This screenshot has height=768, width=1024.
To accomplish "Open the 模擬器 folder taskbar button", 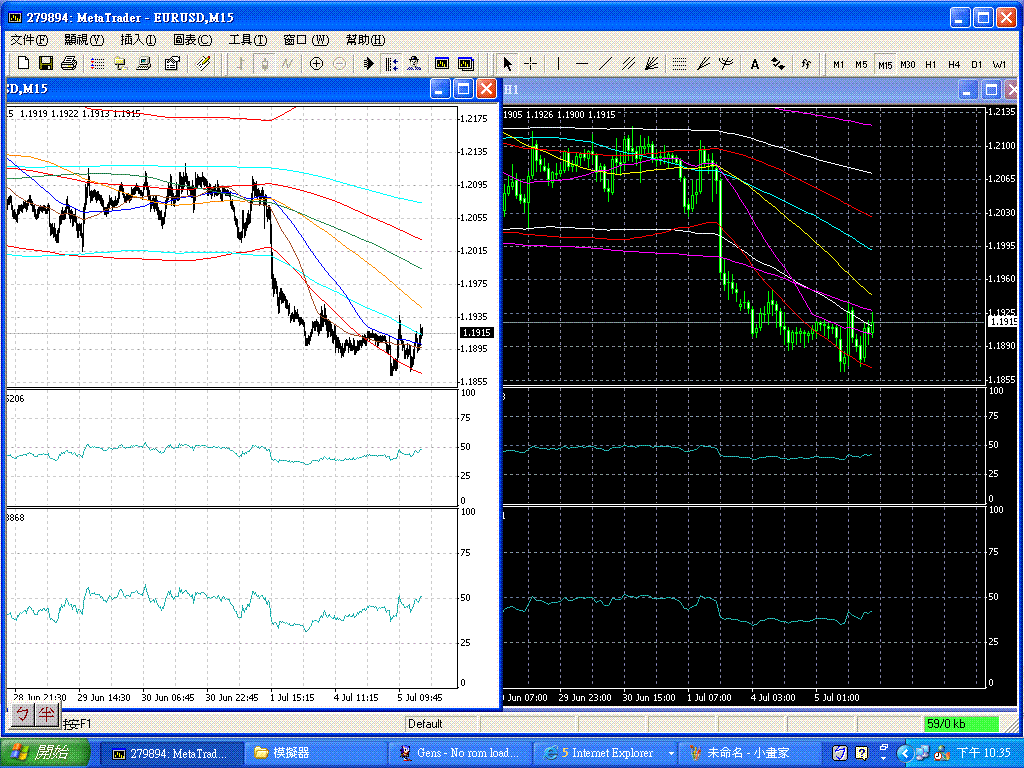I will click(x=315, y=753).
